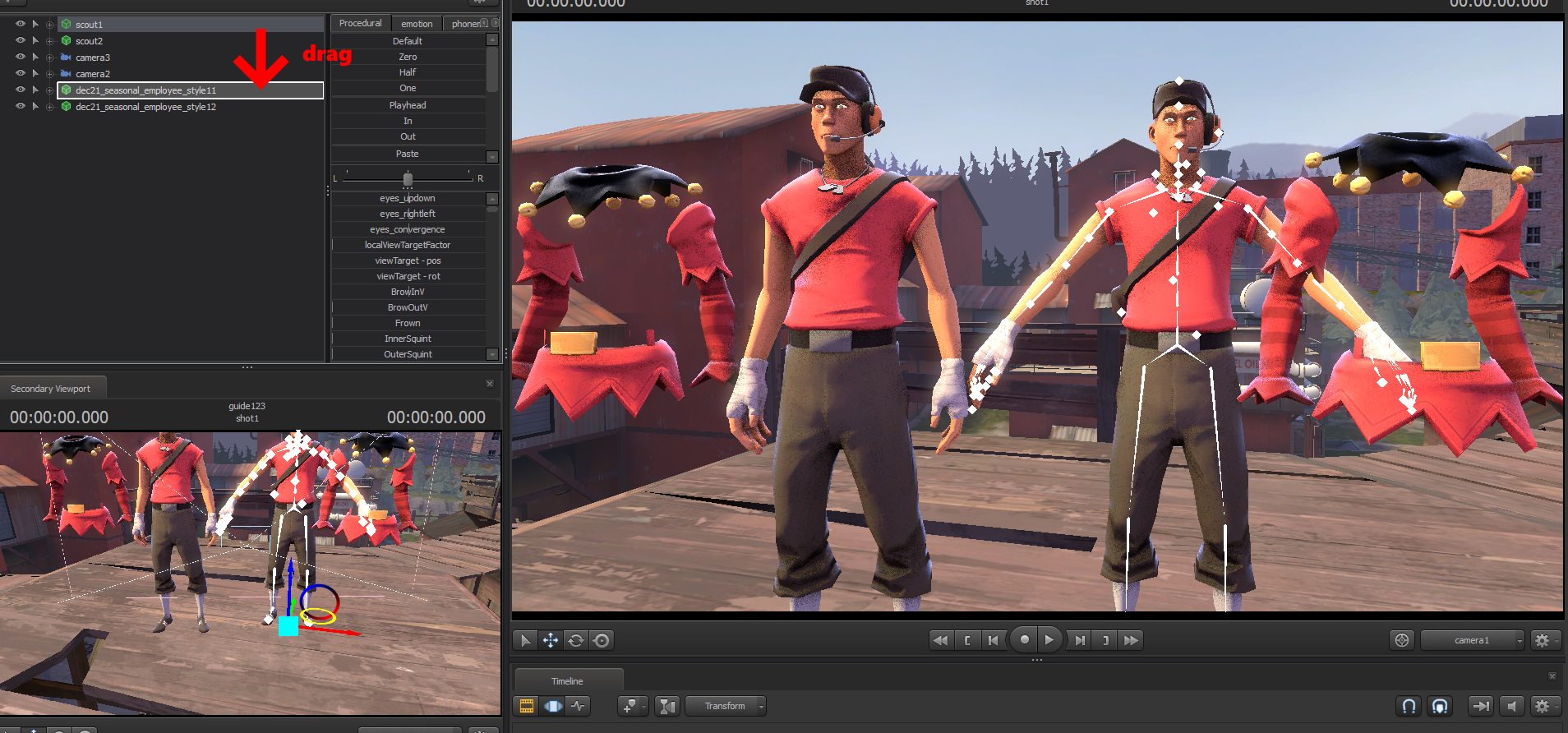Viewport: 1568px width, 733px height.
Task: Click the time selection hourglass icon
Action: coord(667,706)
